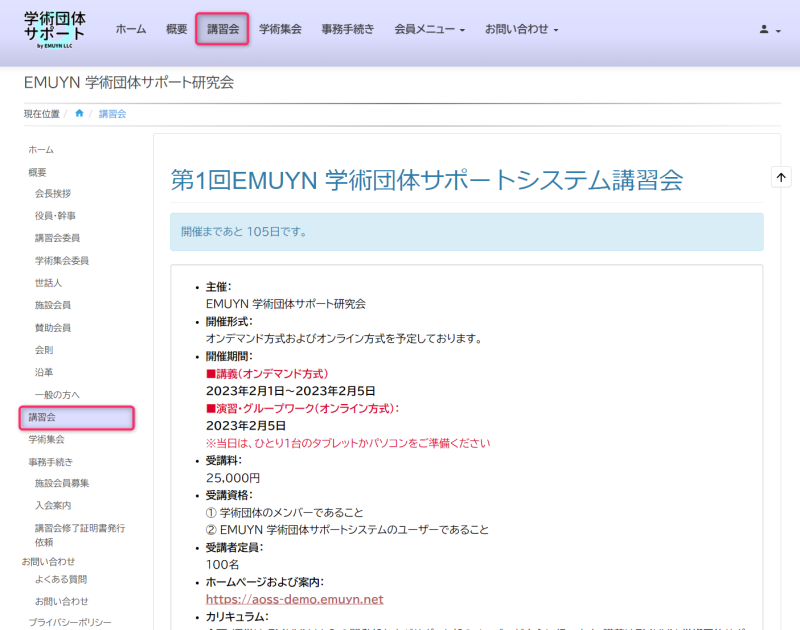
Task: Select 賛助会員 in the sidebar
Action: [53, 328]
